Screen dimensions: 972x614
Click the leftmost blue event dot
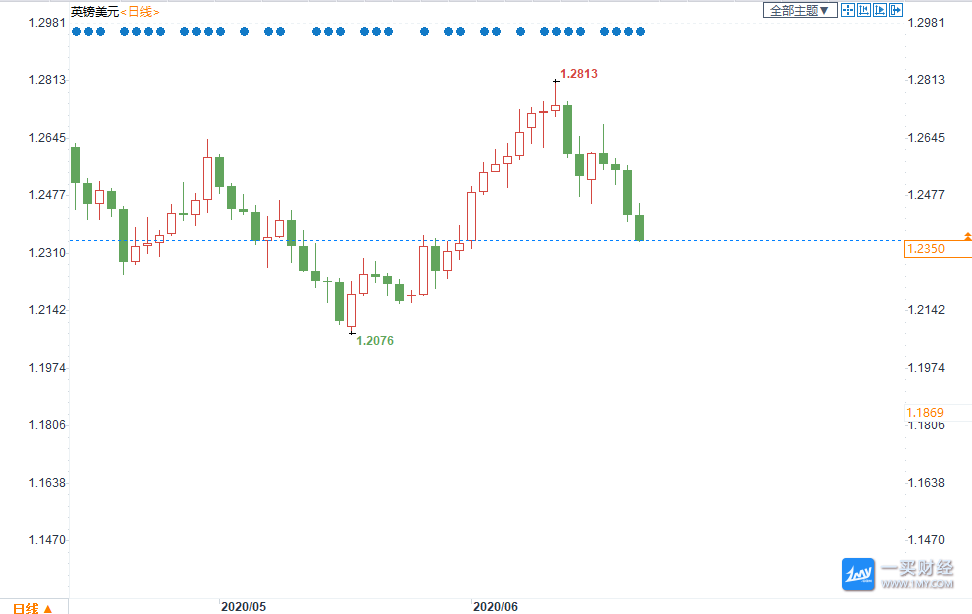tap(76, 32)
